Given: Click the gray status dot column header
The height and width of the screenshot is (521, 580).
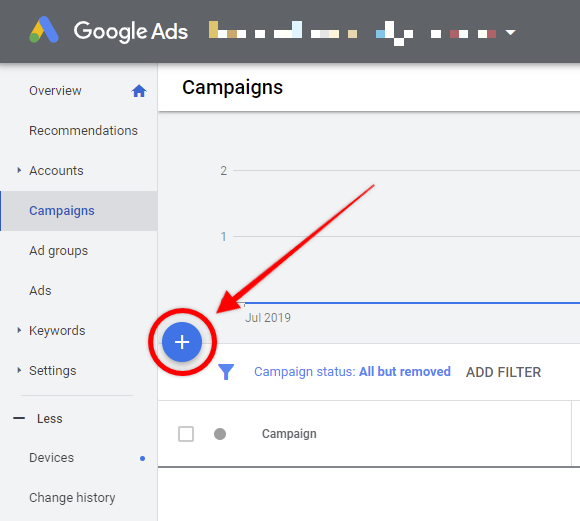Looking at the screenshot, I should pos(220,434).
